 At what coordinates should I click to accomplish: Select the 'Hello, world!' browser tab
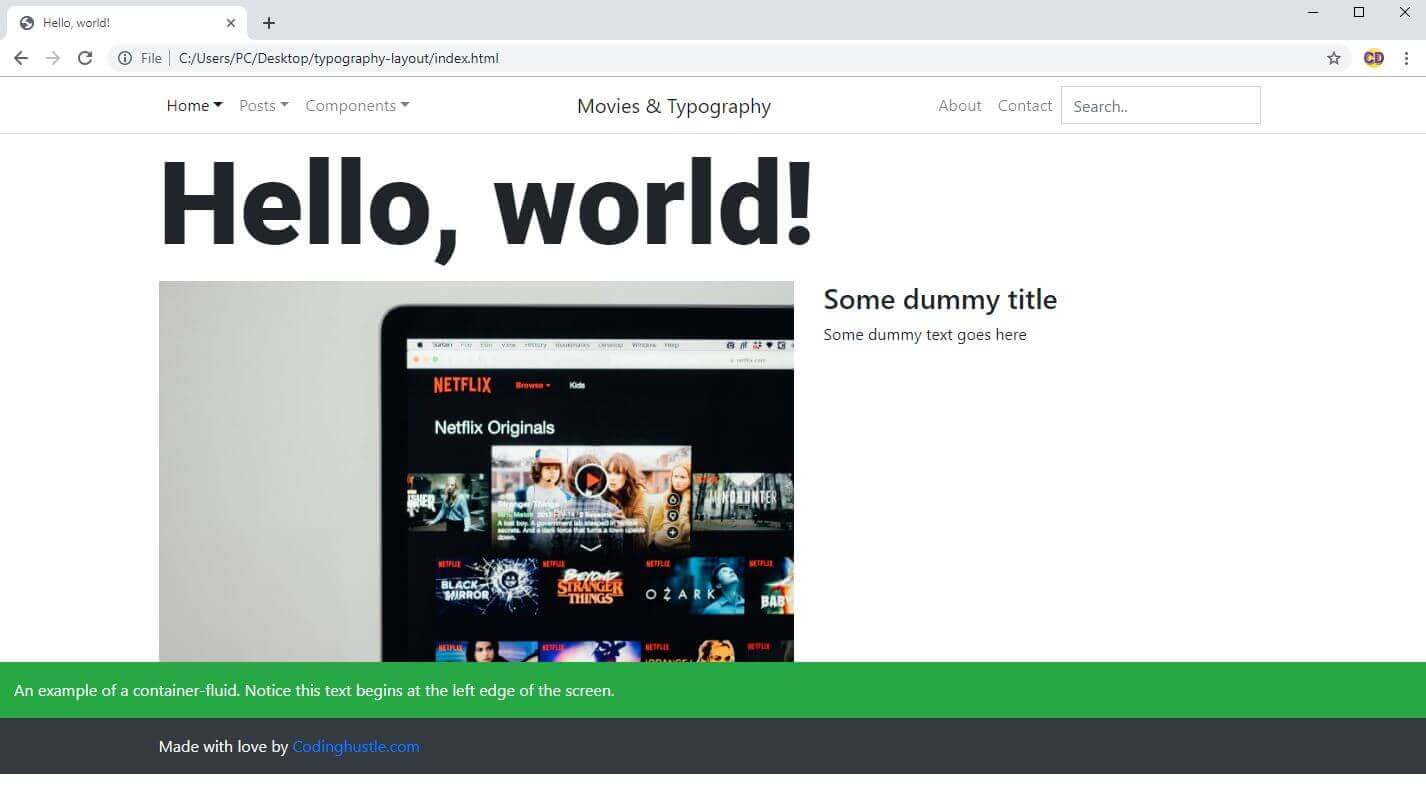(x=125, y=22)
